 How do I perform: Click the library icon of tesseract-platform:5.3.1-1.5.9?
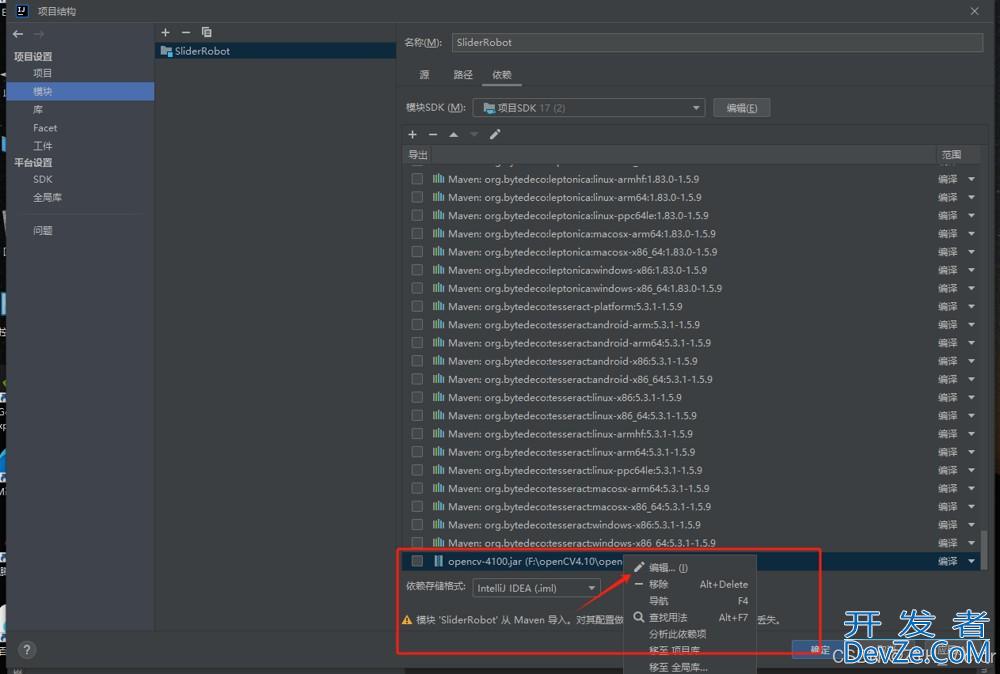pyautogui.click(x=438, y=306)
